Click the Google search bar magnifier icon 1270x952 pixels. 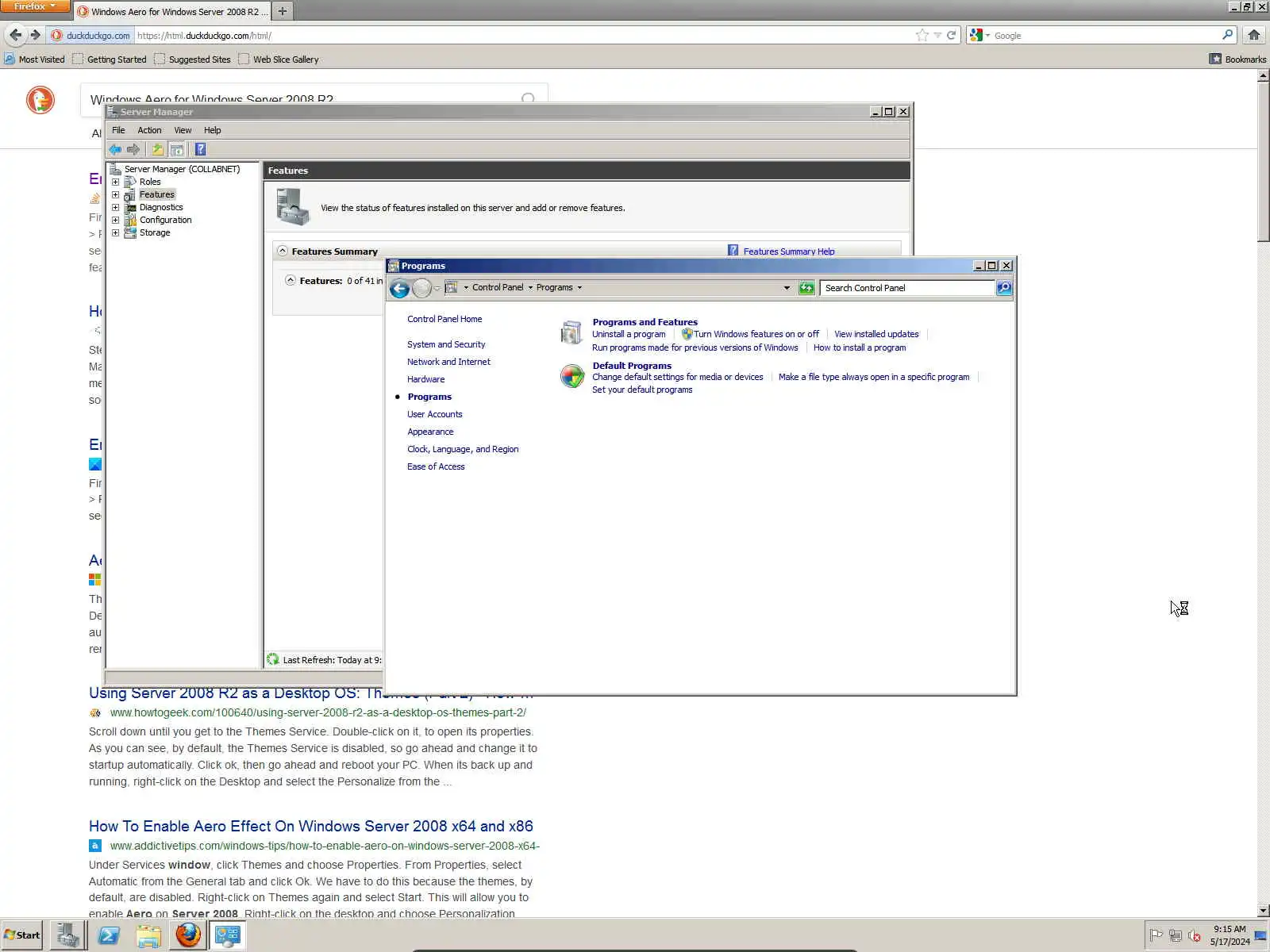1227,35
